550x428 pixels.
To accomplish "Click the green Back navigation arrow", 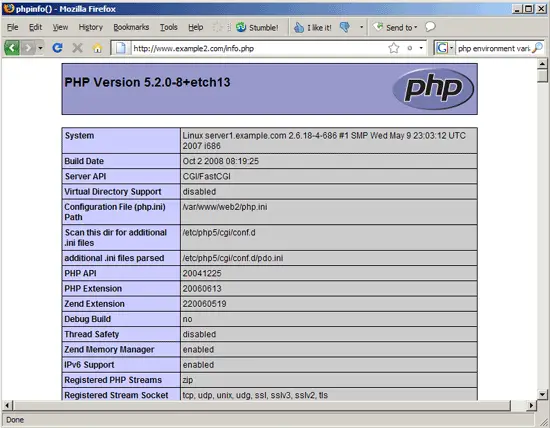I will (x=12, y=48).
